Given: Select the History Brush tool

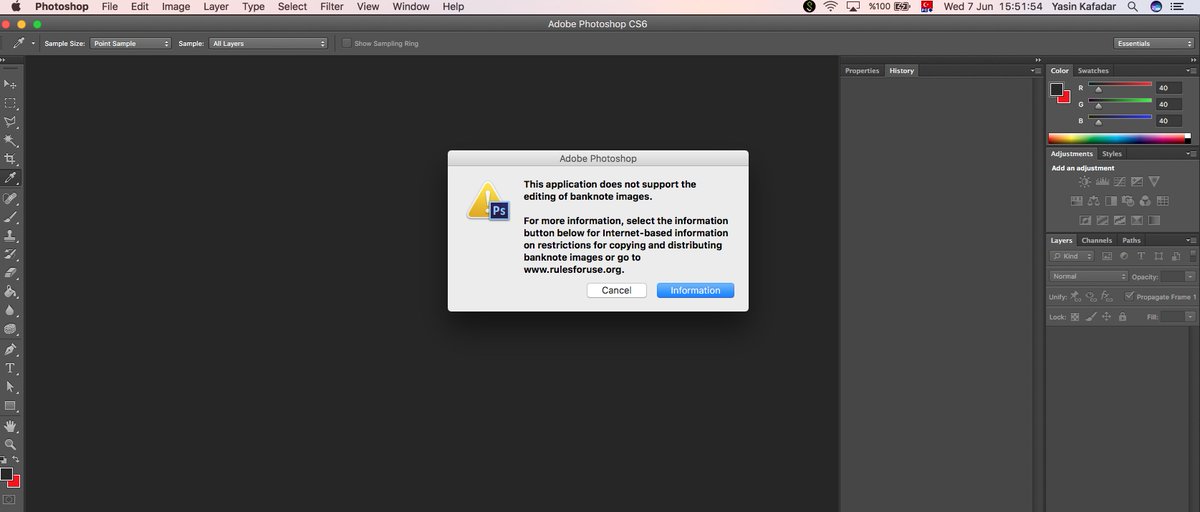Looking at the screenshot, I should pyautogui.click(x=10, y=254).
